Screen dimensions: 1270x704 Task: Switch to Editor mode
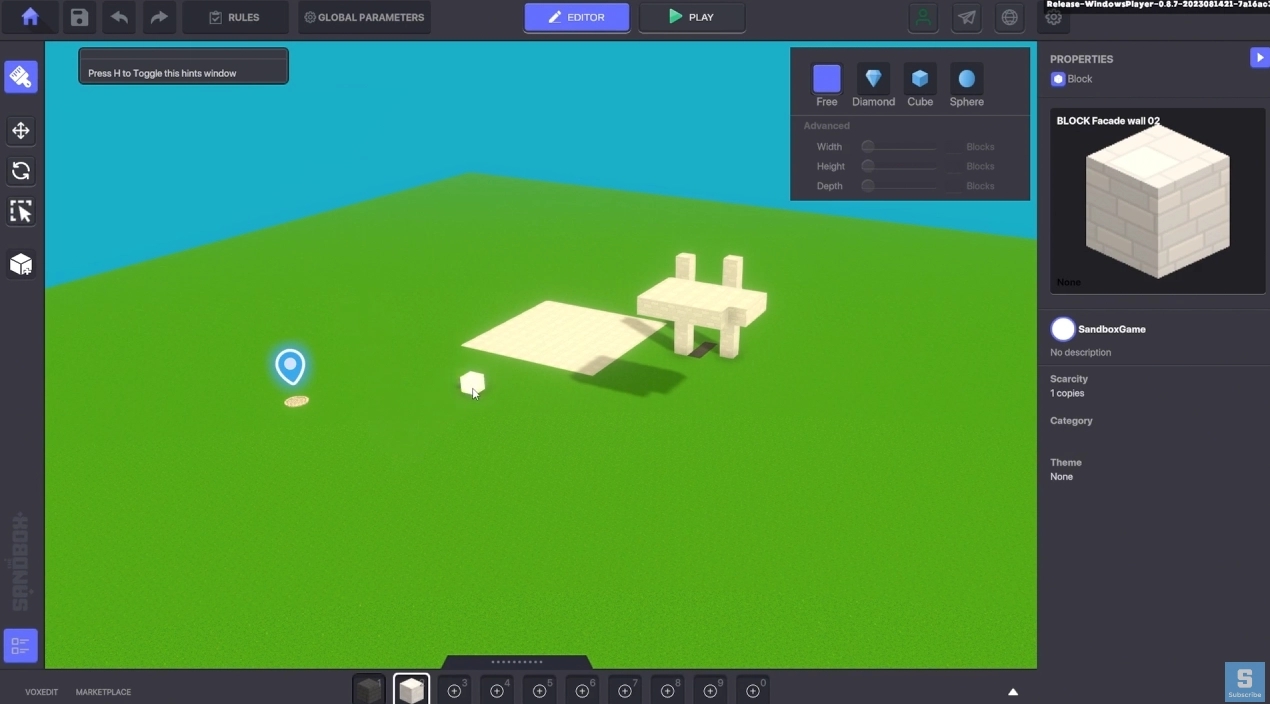point(577,17)
